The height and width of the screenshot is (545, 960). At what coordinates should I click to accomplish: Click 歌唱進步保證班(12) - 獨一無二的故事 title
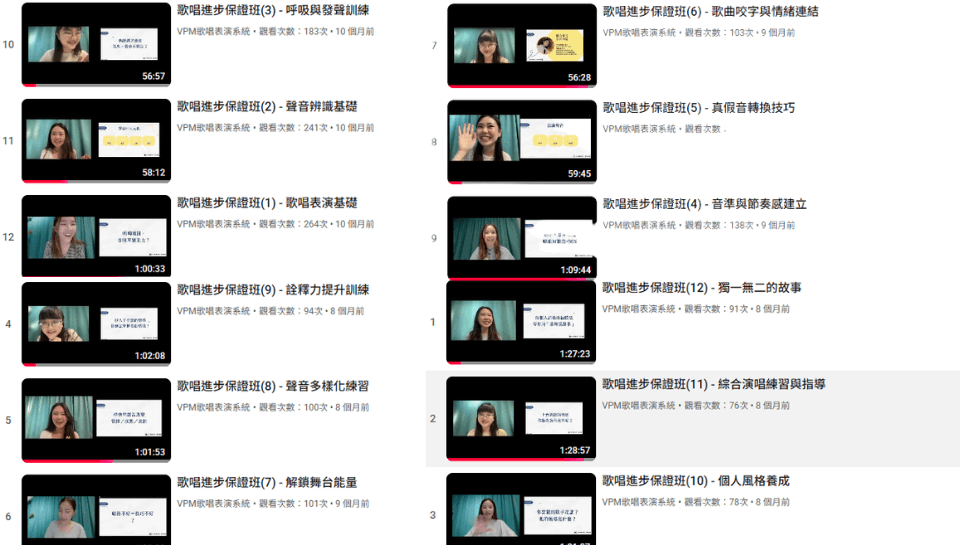701,288
